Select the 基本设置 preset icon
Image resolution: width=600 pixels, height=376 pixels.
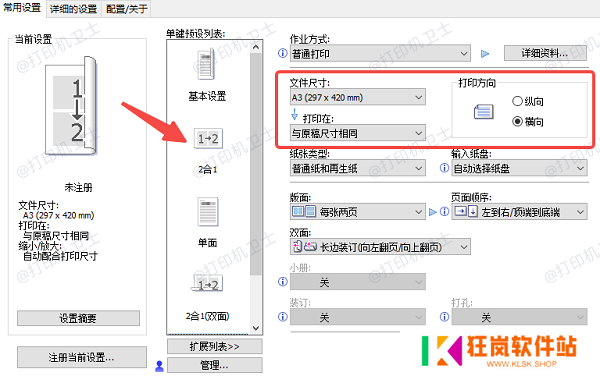207,63
